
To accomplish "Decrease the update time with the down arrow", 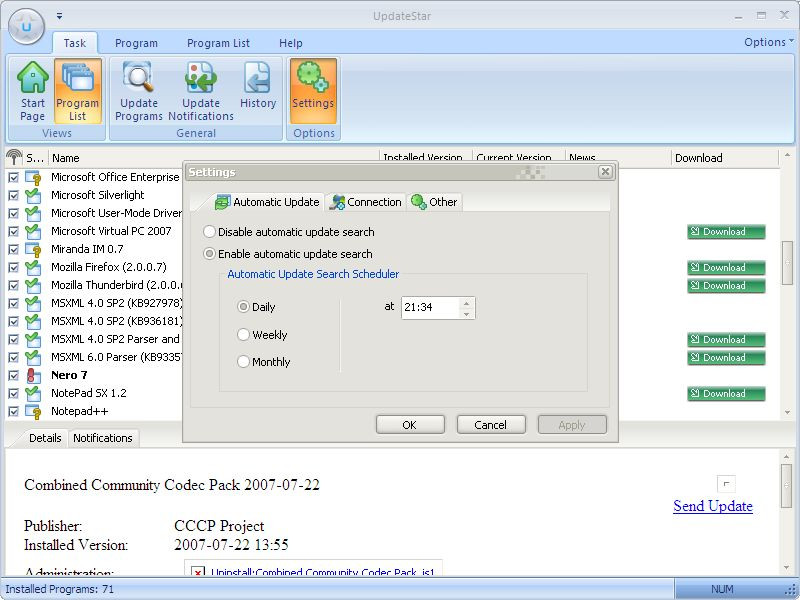I will click(x=466, y=313).
